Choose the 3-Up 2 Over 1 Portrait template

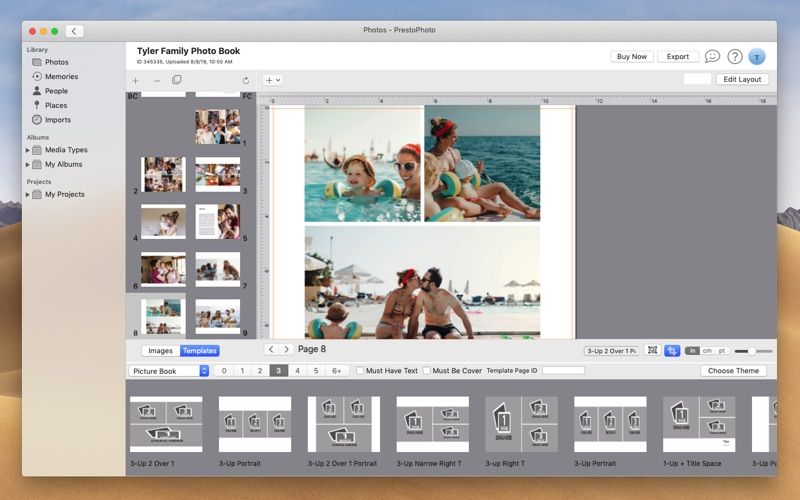pyautogui.click(x=344, y=424)
